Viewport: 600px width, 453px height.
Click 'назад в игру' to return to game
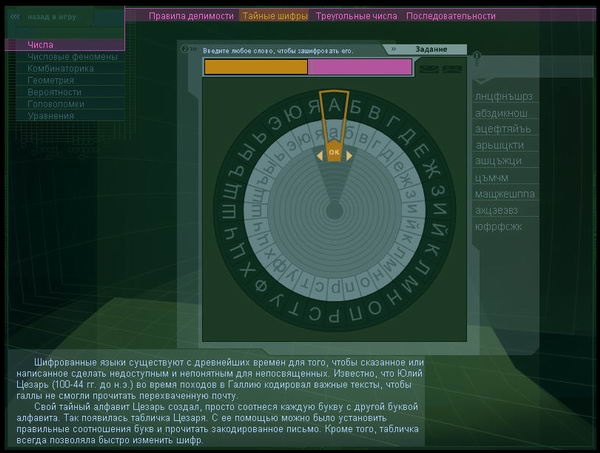[56, 17]
